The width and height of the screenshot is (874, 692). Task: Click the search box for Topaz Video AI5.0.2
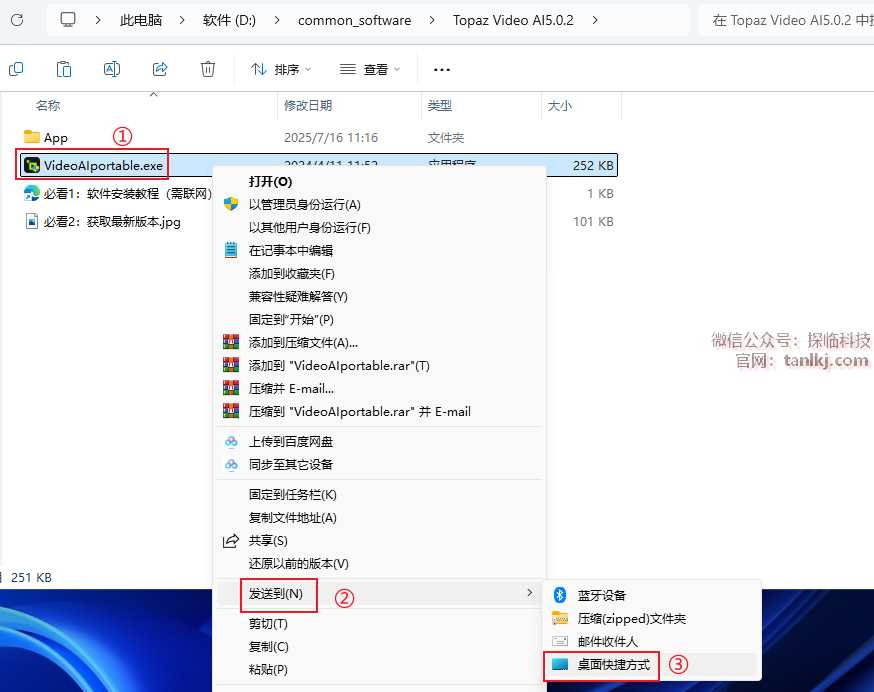(x=786, y=20)
